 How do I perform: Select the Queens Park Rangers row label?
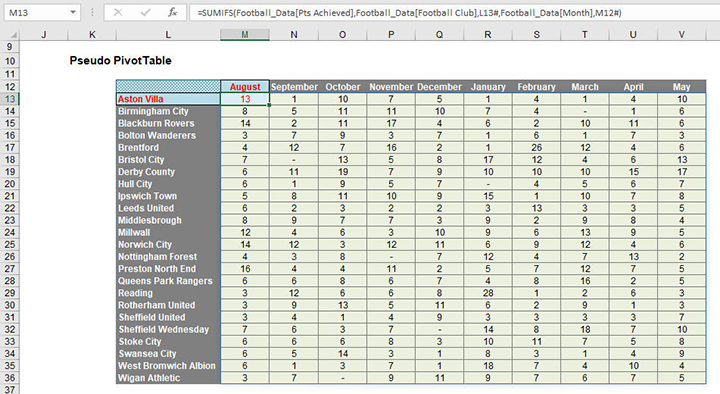[x=168, y=281]
